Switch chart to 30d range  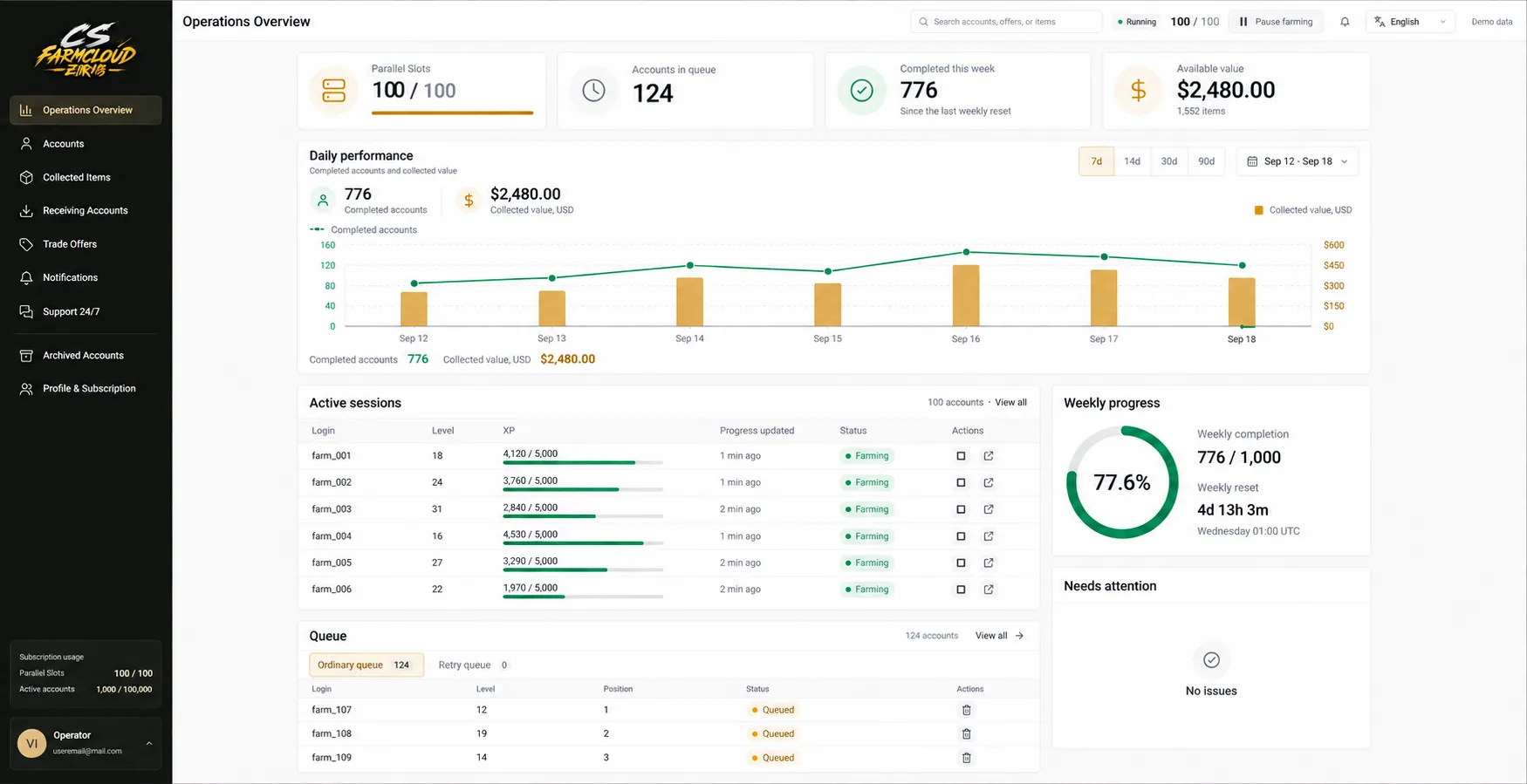pyautogui.click(x=1169, y=161)
